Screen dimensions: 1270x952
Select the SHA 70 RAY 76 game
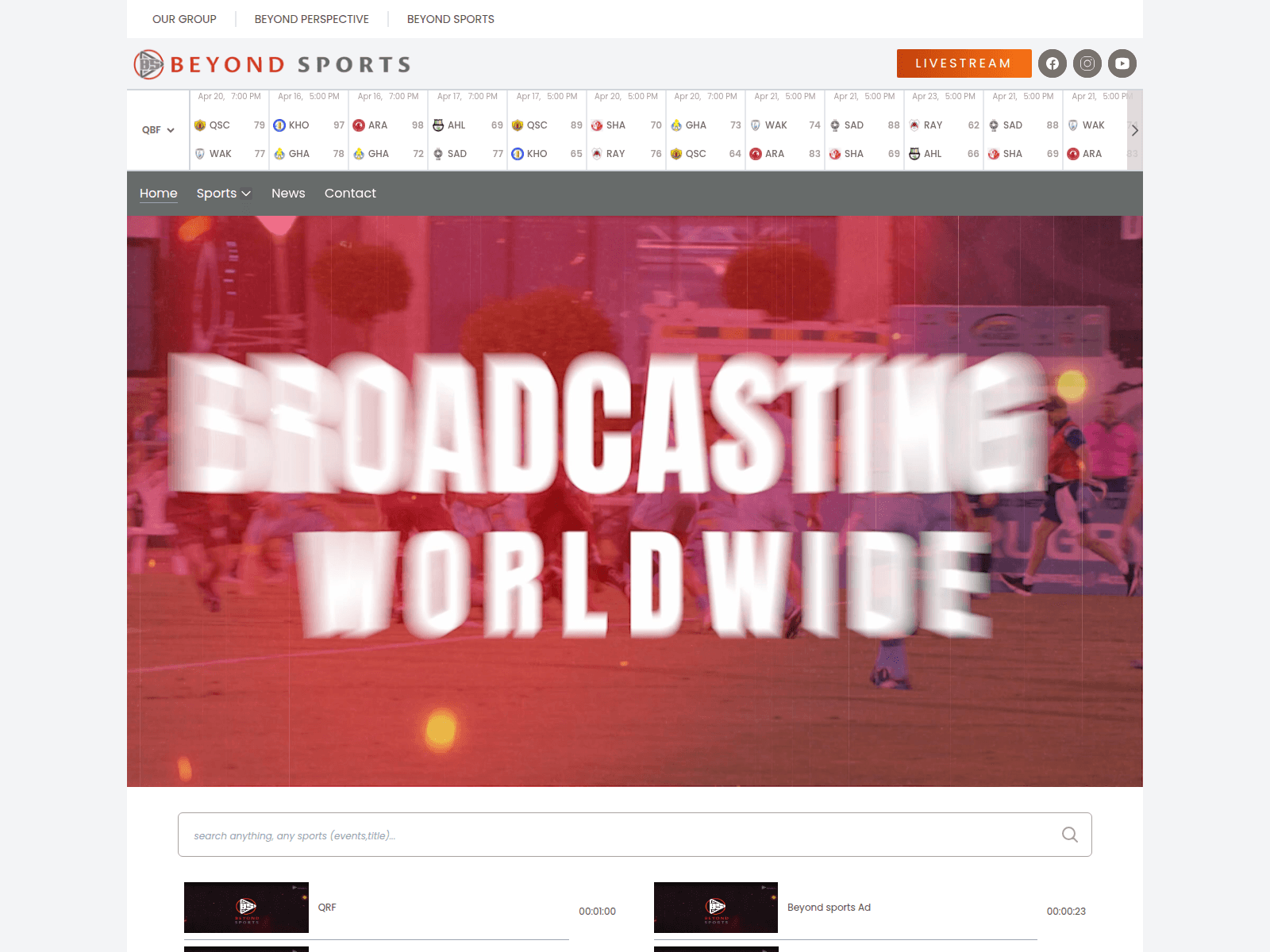(x=626, y=130)
